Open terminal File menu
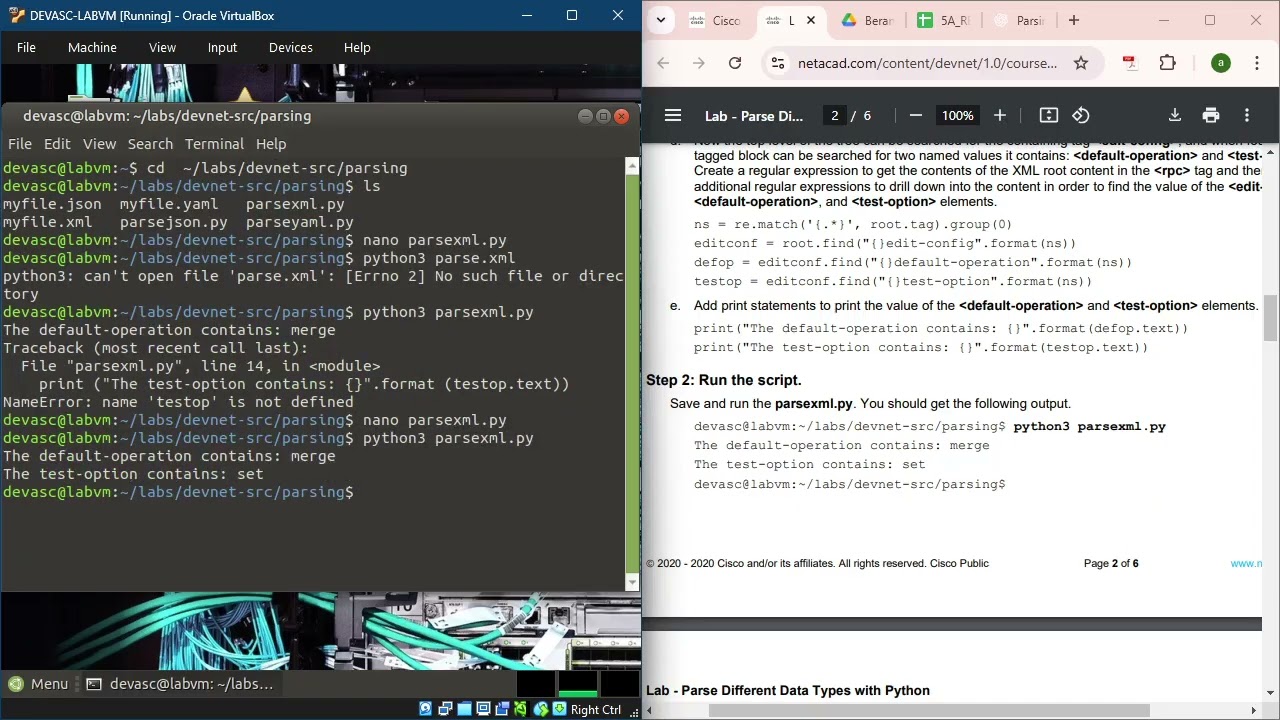Screen dimensions: 1280x720 [x=20, y=144]
